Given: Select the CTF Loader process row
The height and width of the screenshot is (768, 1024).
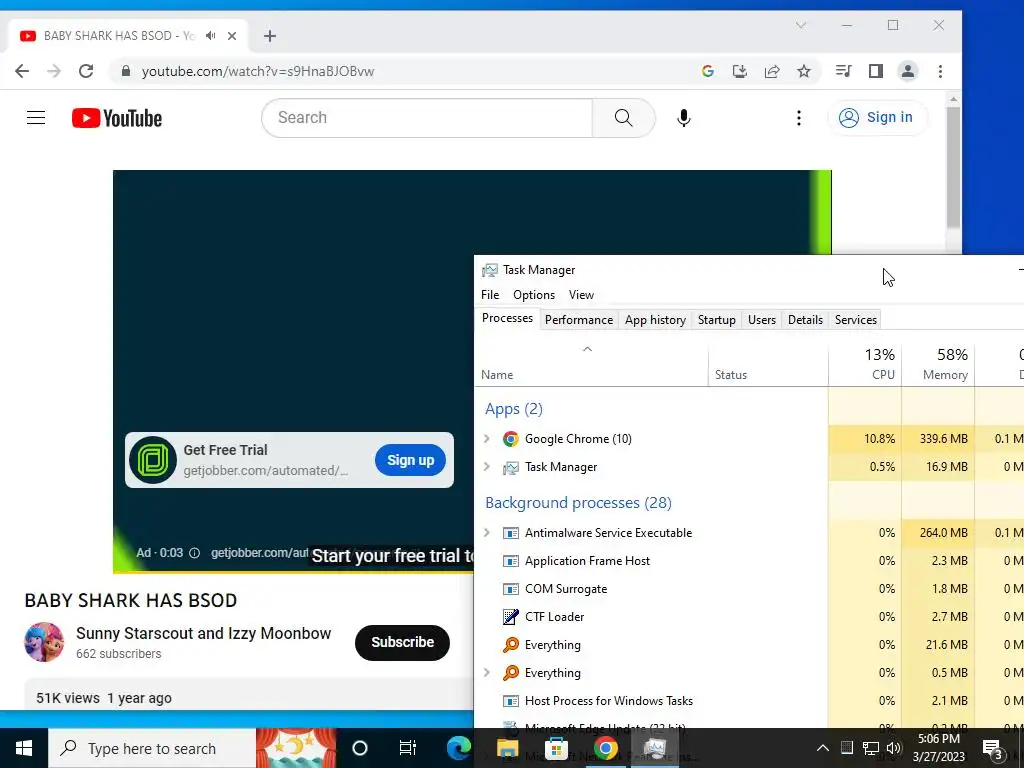Looking at the screenshot, I should (749, 617).
